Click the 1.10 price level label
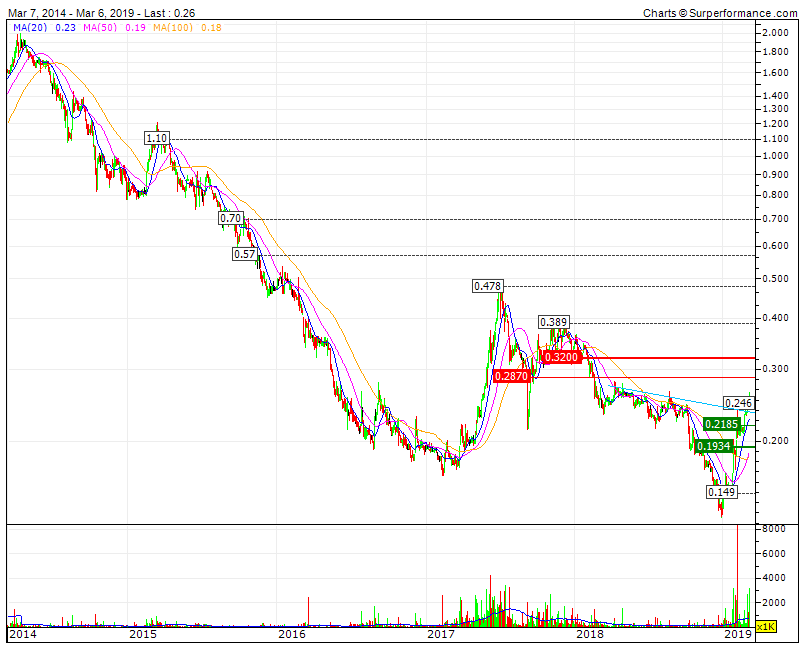The image size is (805, 650). coord(157,138)
